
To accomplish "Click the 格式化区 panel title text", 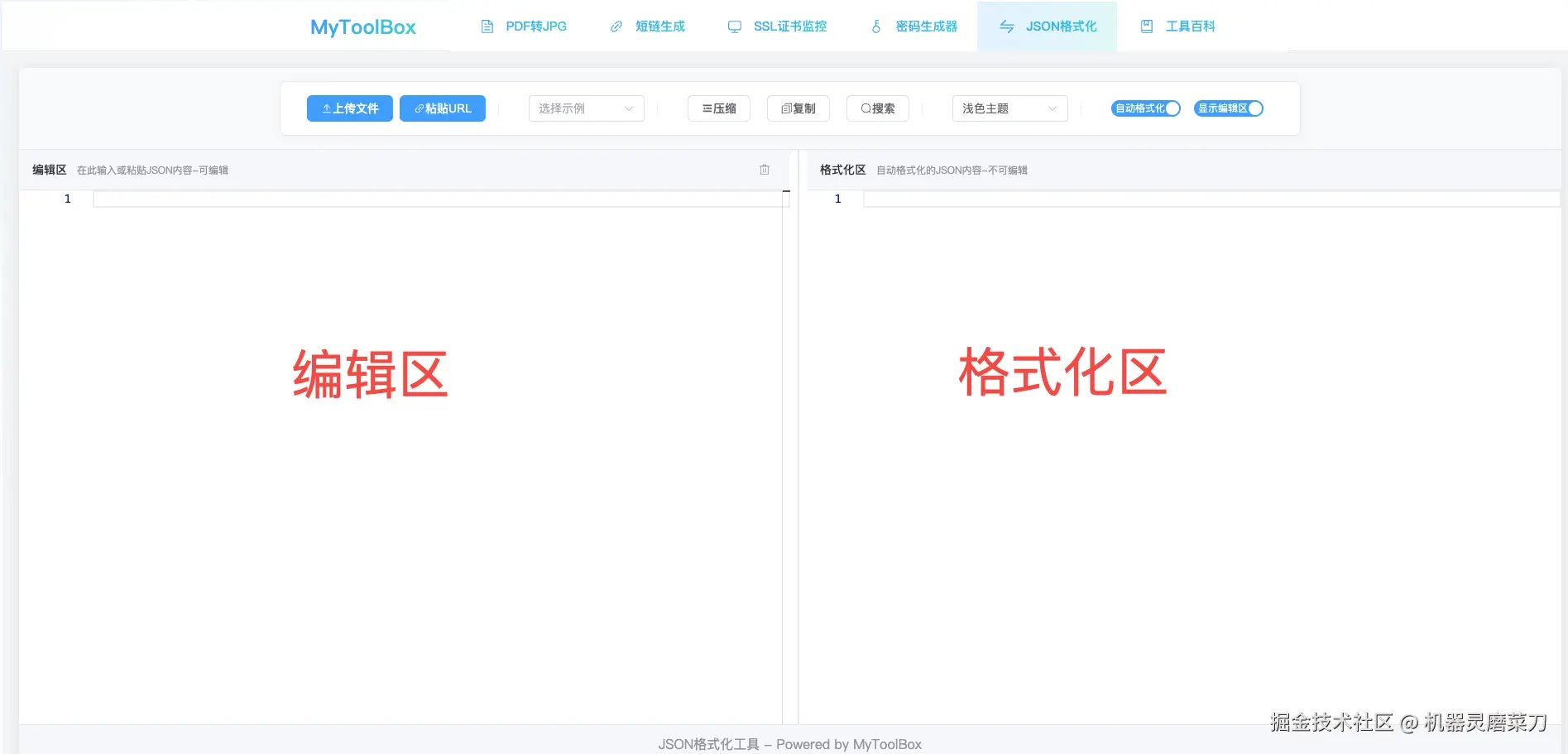I will [x=843, y=170].
